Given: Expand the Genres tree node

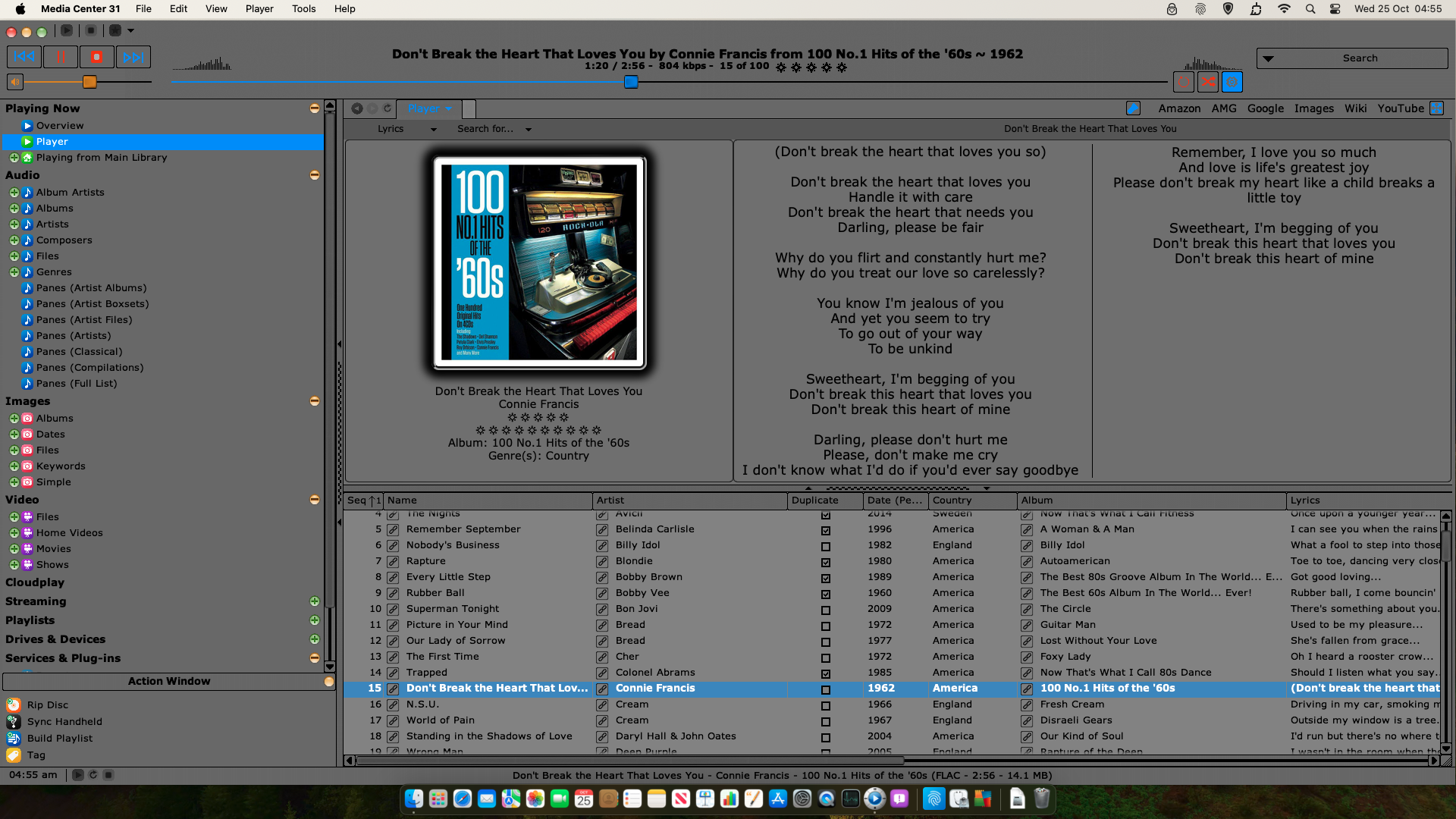Looking at the screenshot, I should (14, 272).
